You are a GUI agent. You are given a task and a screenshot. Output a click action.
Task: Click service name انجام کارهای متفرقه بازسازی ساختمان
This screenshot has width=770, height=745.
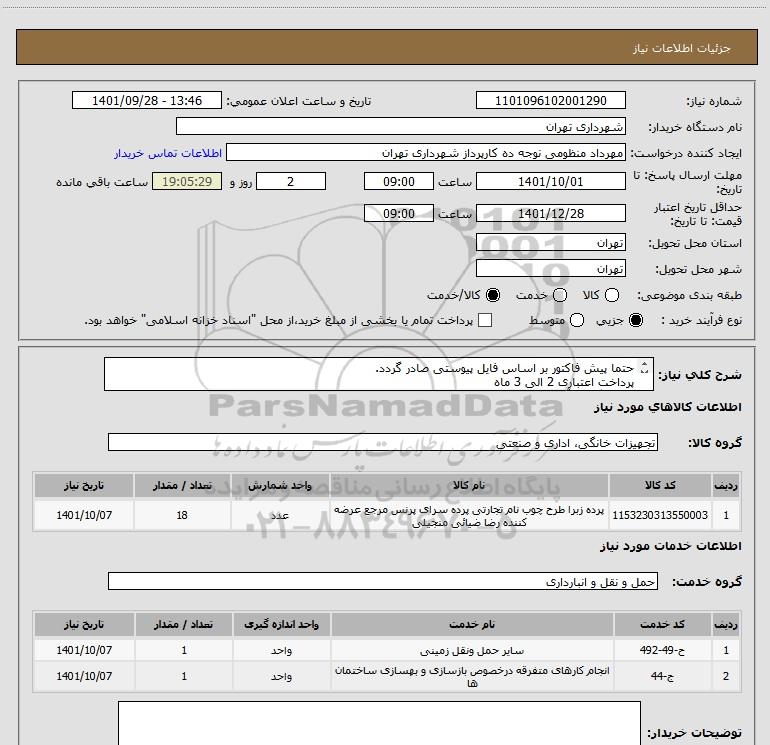[x=472, y=676]
